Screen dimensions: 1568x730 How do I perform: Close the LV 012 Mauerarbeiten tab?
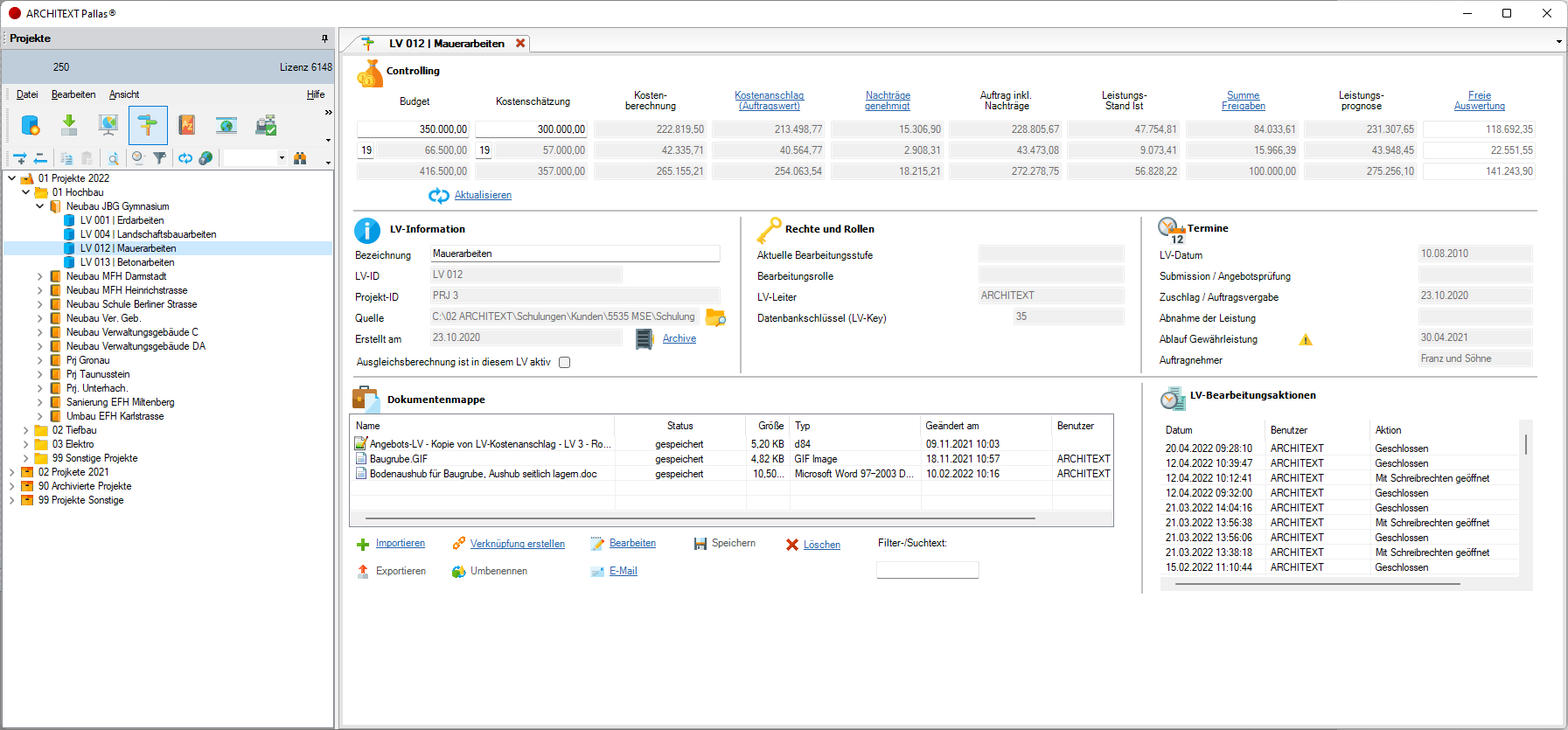click(x=520, y=43)
